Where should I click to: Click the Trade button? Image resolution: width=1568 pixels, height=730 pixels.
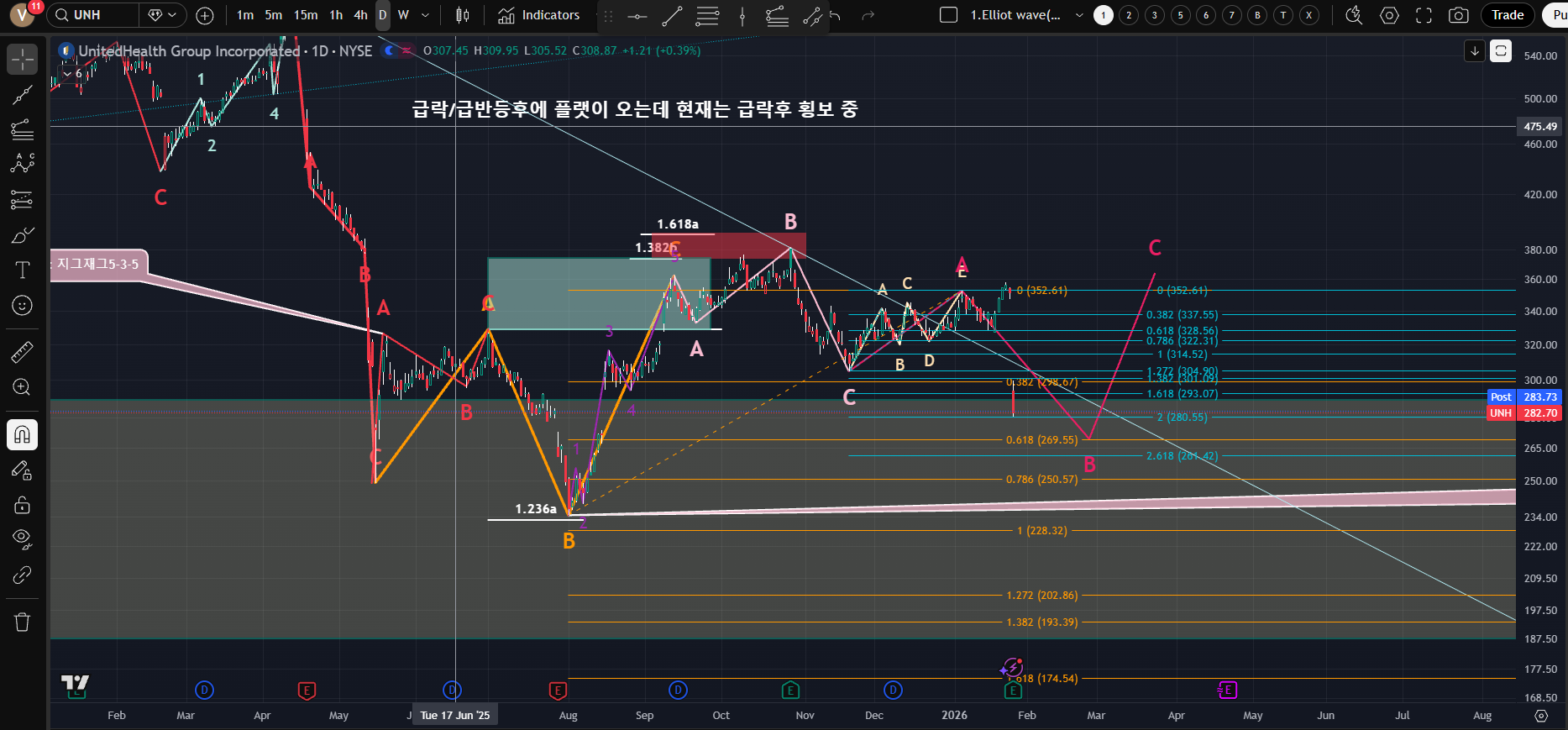[1508, 15]
